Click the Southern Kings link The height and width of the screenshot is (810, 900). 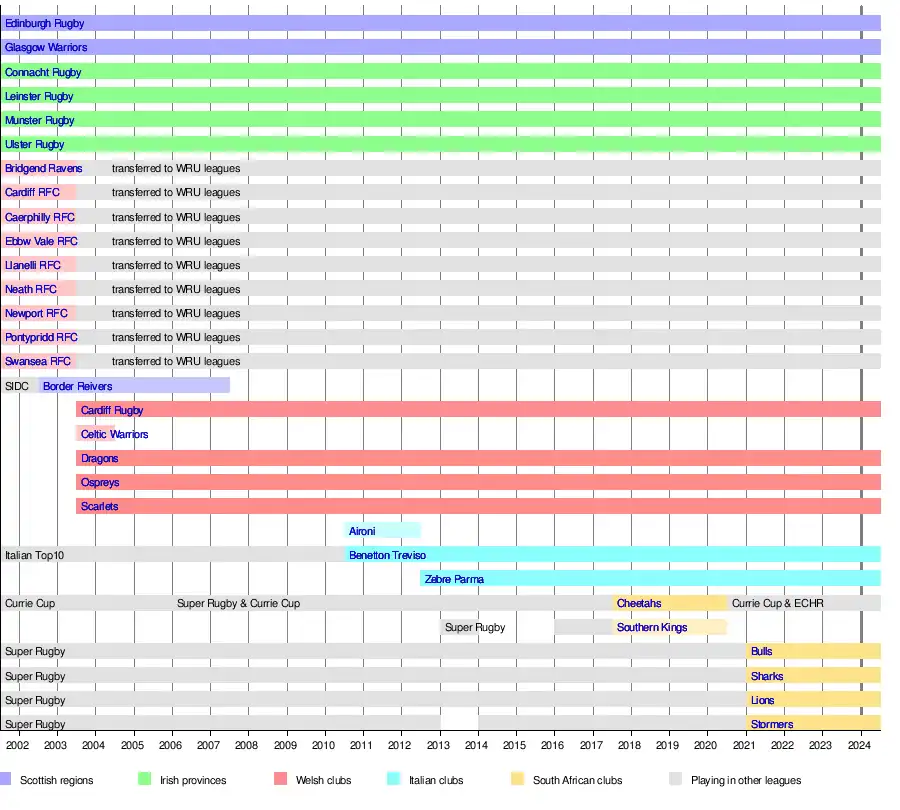pyautogui.click(x=652, y=627)
